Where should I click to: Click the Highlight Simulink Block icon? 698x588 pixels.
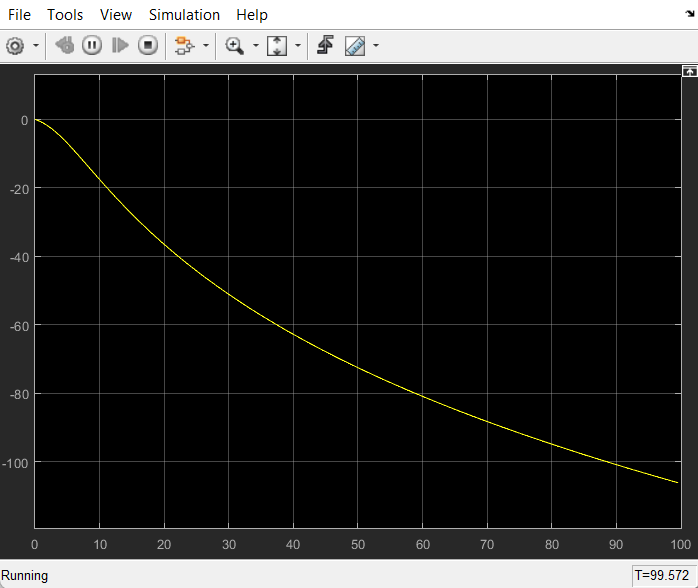point(184,45)
